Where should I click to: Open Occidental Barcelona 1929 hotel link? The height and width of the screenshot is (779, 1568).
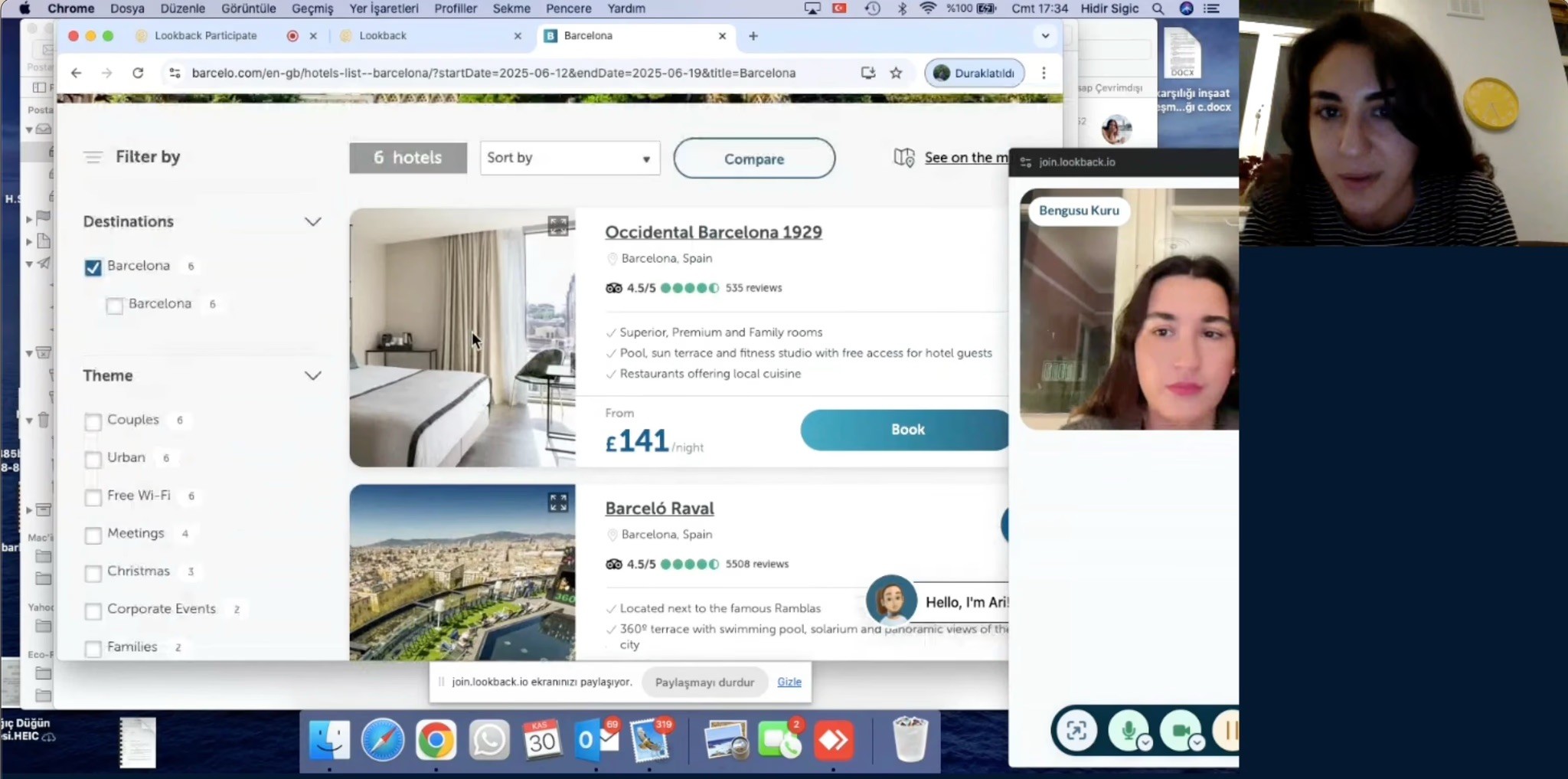714,232
